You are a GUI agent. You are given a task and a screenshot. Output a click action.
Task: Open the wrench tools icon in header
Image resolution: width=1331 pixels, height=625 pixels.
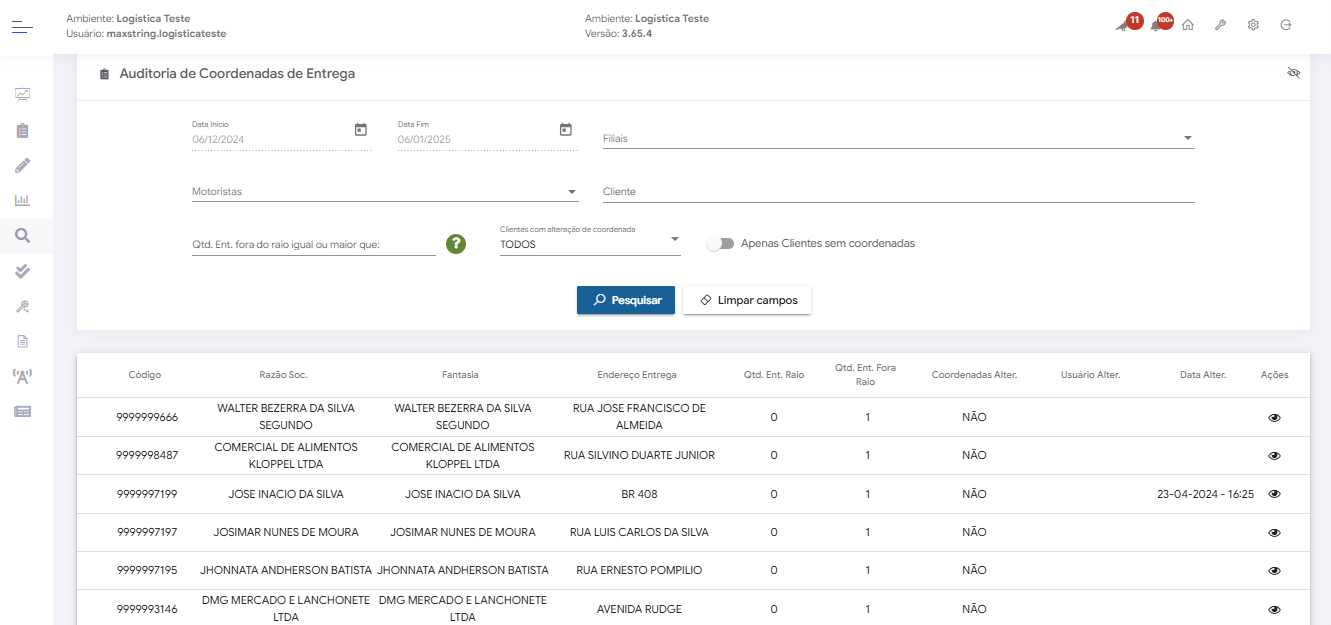(x=1220, y=25)
